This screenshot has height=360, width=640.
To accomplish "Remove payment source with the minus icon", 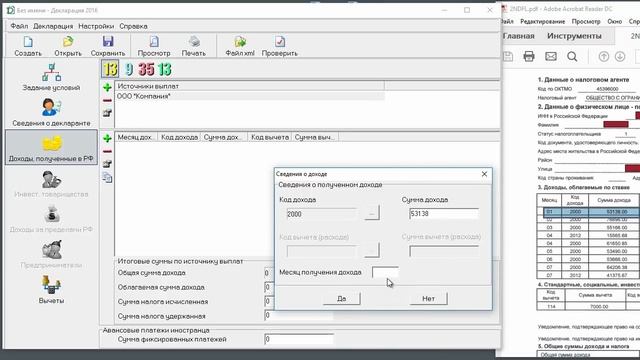I will pos(107,100).
